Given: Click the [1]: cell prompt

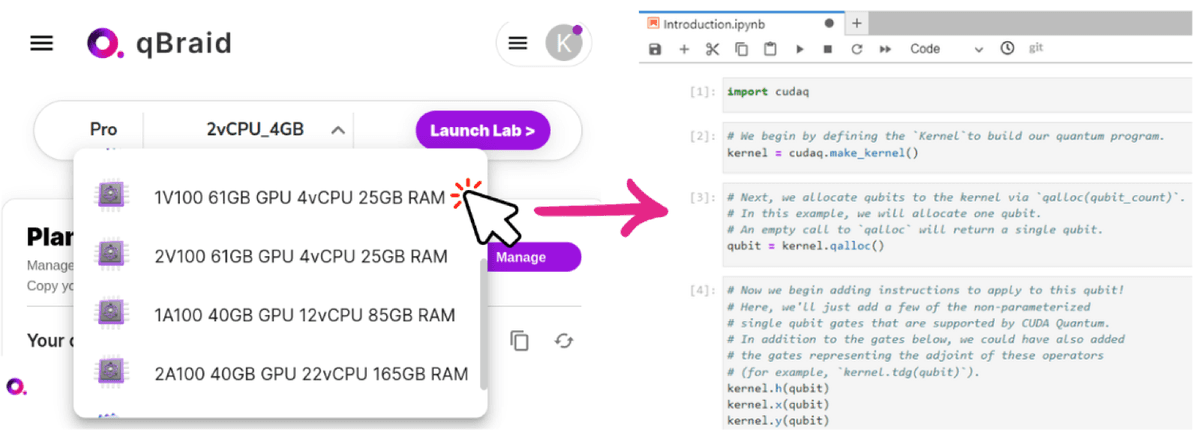Looking at the screenshot, I should (x=702, y=92).
